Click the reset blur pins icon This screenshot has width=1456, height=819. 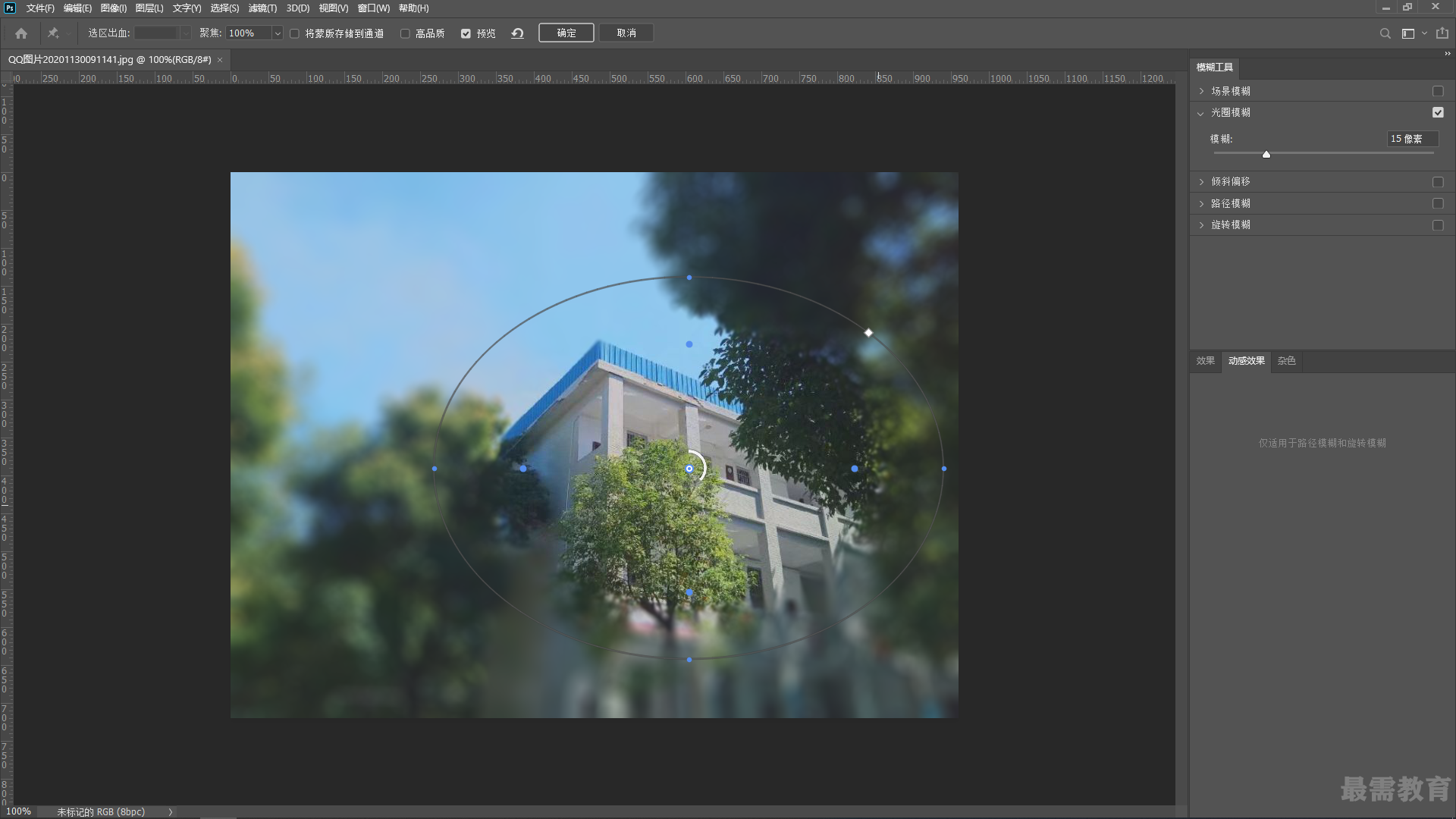518,33
